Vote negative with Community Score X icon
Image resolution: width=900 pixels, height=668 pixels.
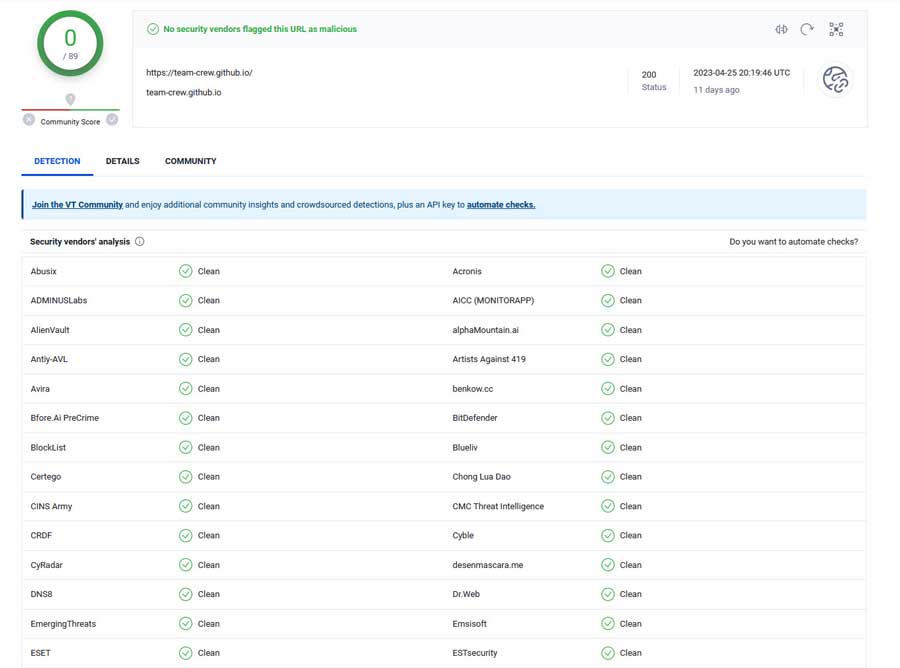(x=29, y=119)
